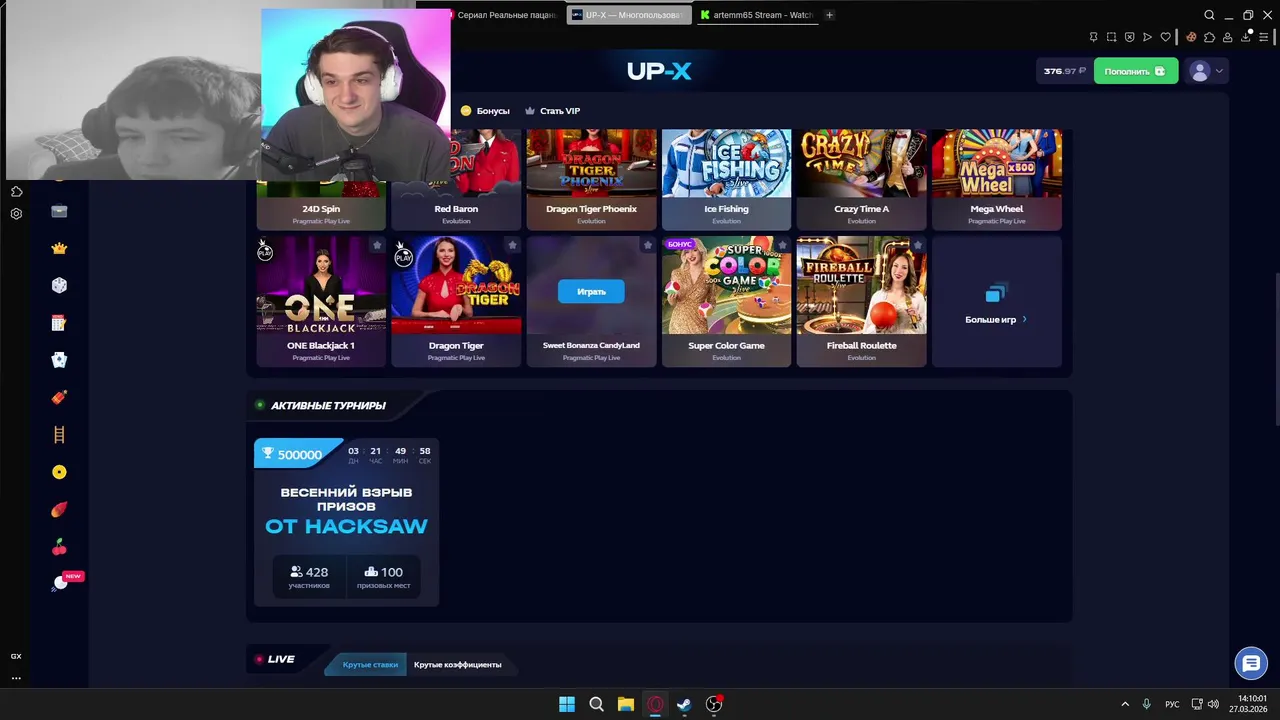
Task: Click the send flow arrow icon
Action: pos(1147,37)
